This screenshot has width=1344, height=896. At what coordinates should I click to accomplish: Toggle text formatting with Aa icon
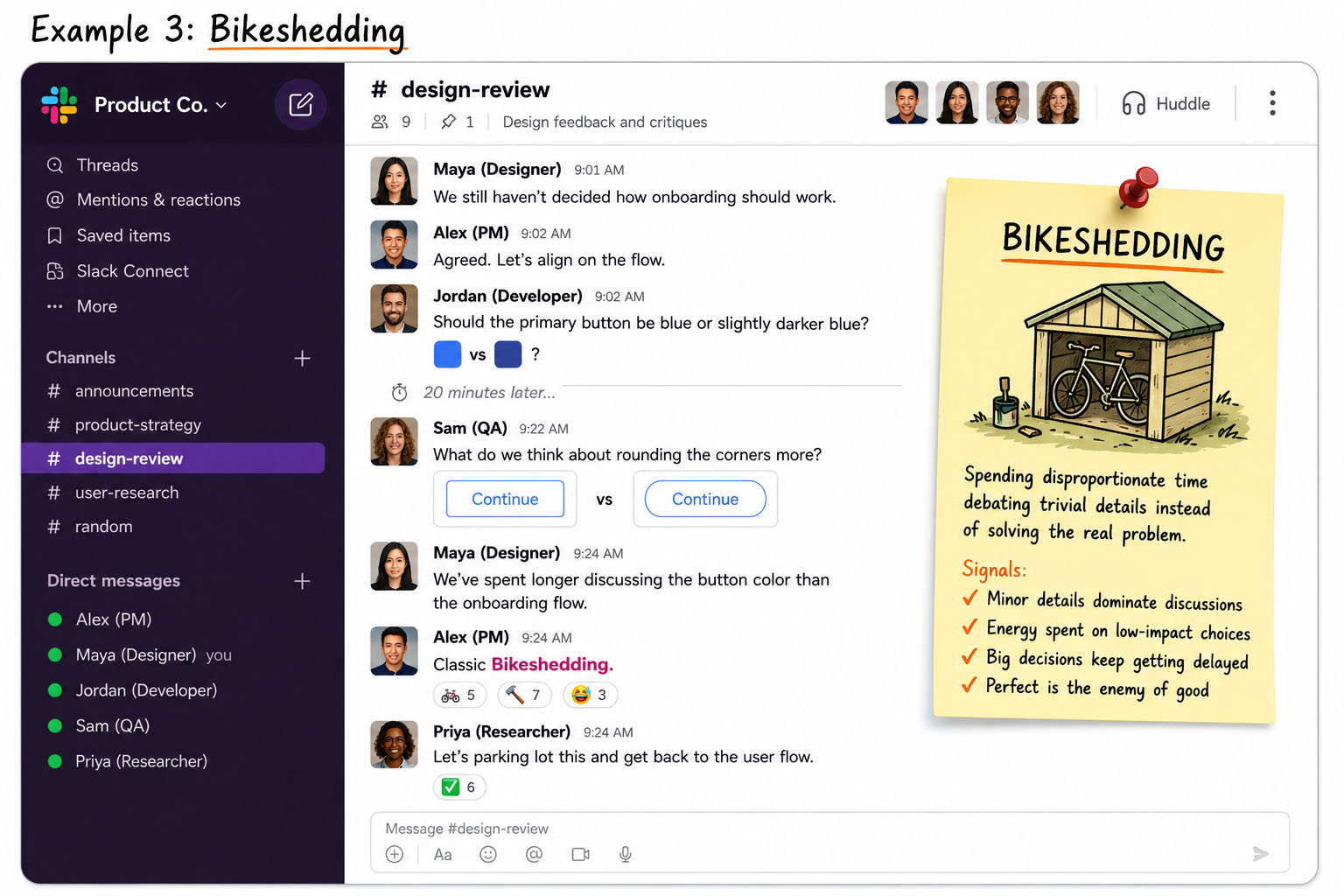(x=443, y=855)
